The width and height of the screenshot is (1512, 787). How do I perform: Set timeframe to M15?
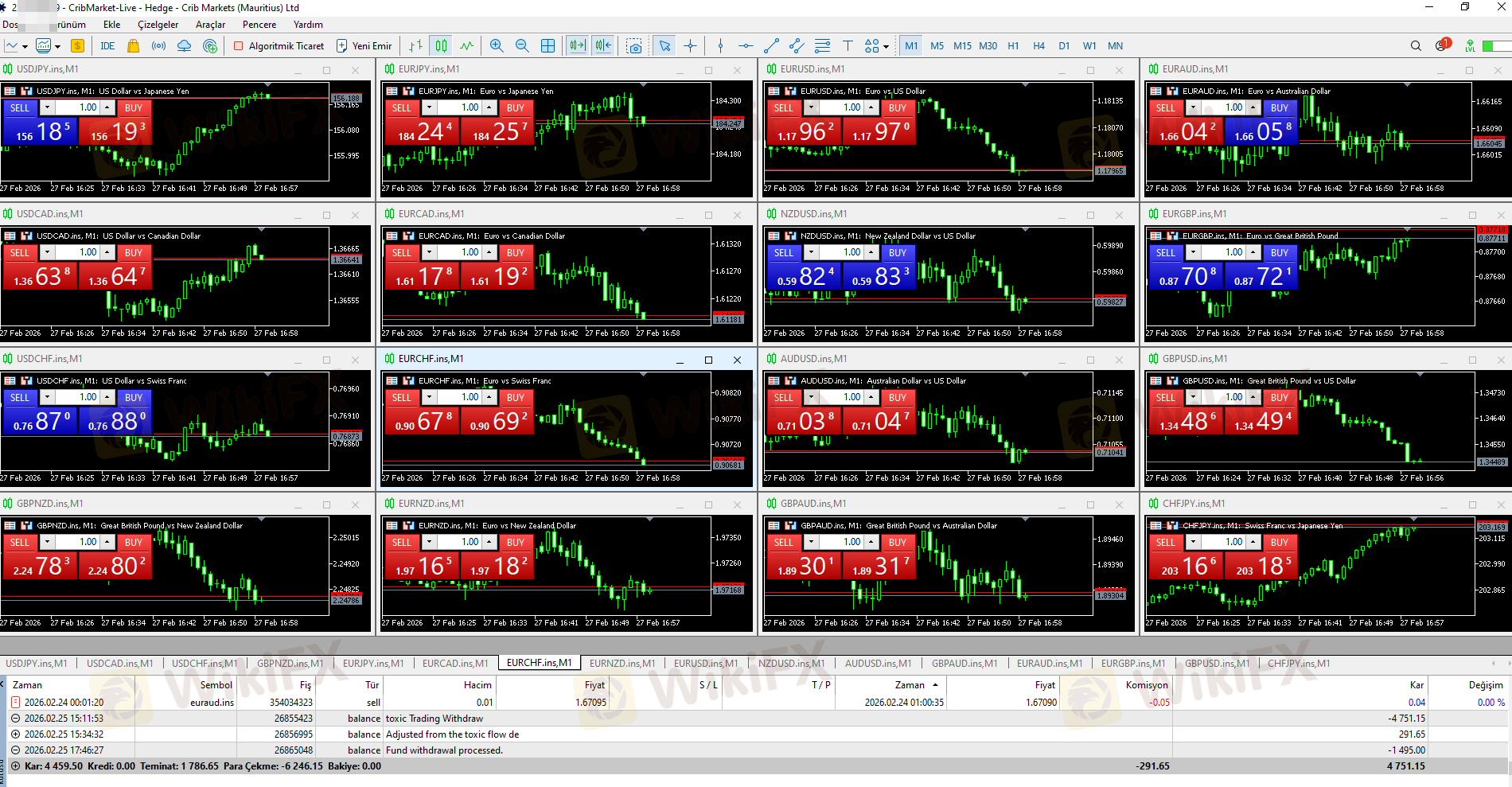pos(962,46)
